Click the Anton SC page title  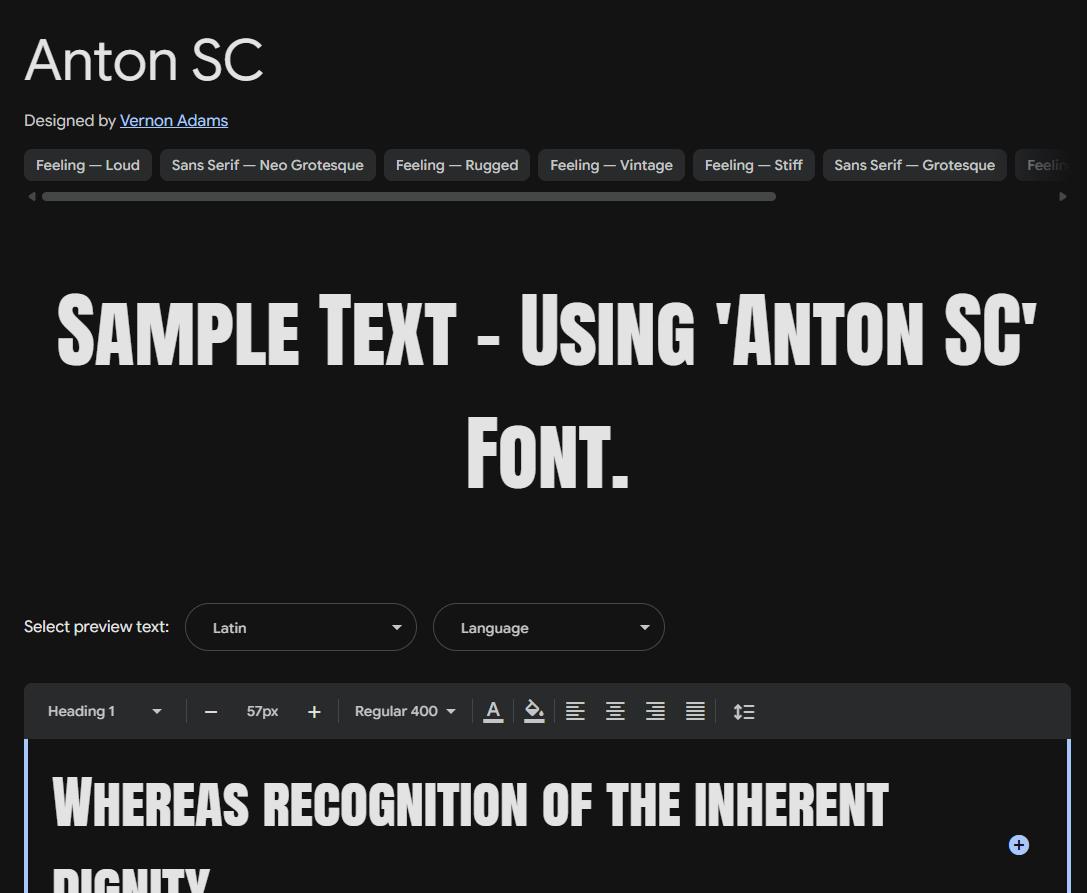pos(144,60)
